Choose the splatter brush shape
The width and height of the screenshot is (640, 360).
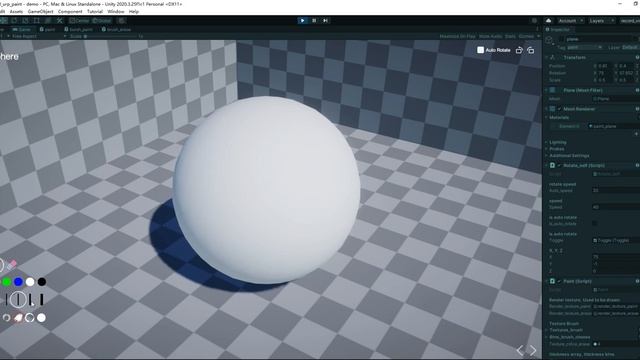[18, 318]
